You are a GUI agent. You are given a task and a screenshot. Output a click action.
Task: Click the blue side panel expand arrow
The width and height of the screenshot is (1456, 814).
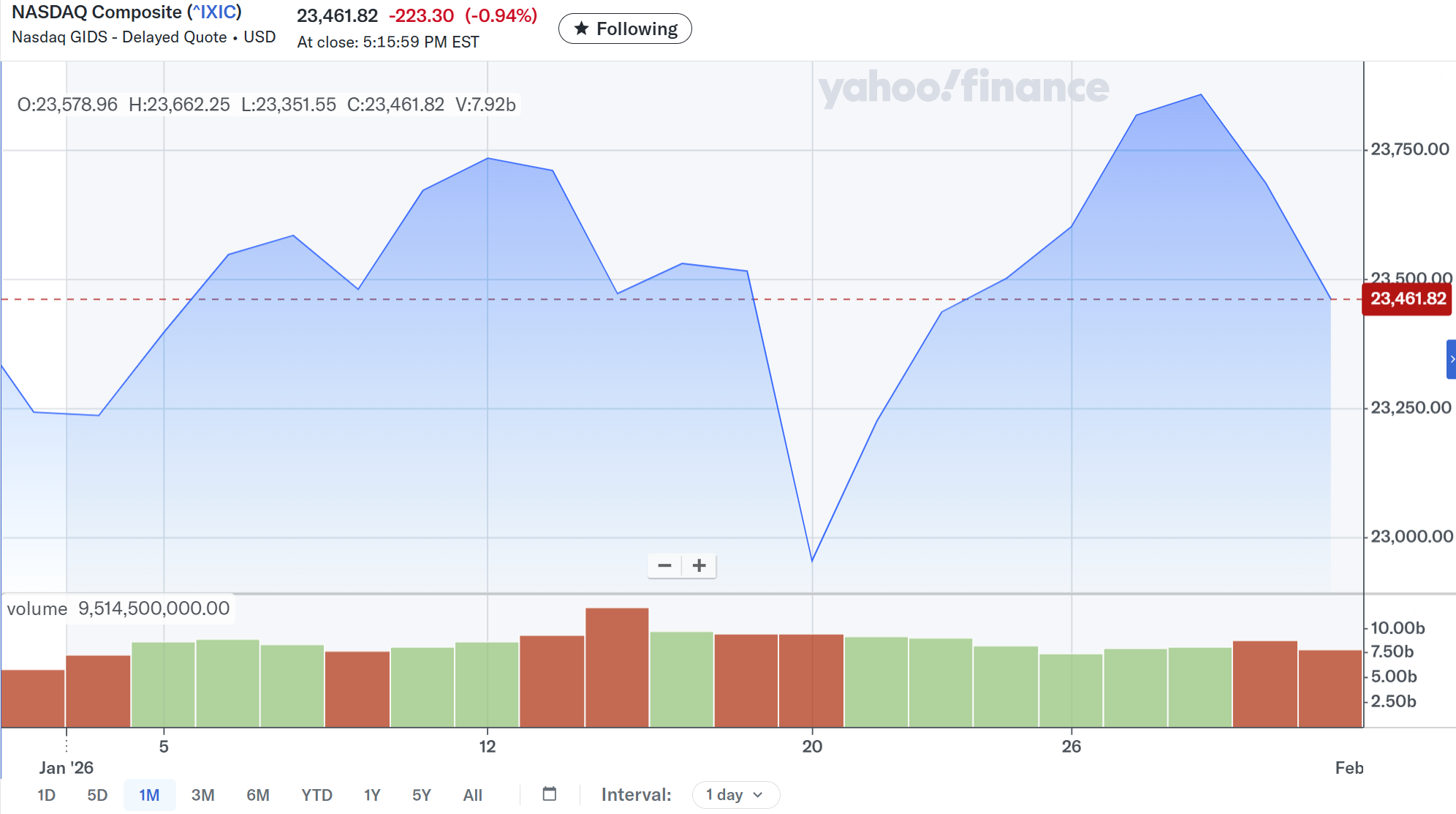tap(1451, 359)
